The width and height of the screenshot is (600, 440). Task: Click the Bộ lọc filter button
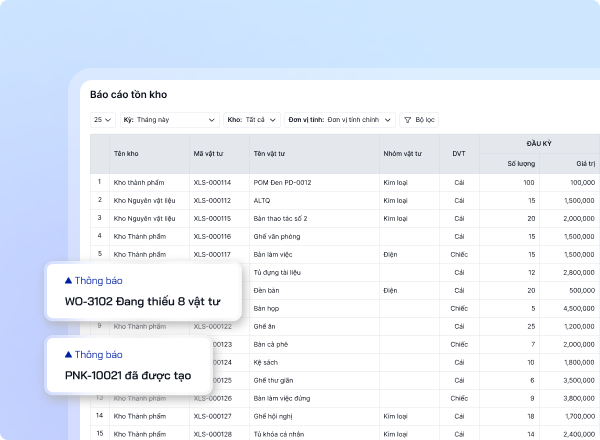point(419,120)
